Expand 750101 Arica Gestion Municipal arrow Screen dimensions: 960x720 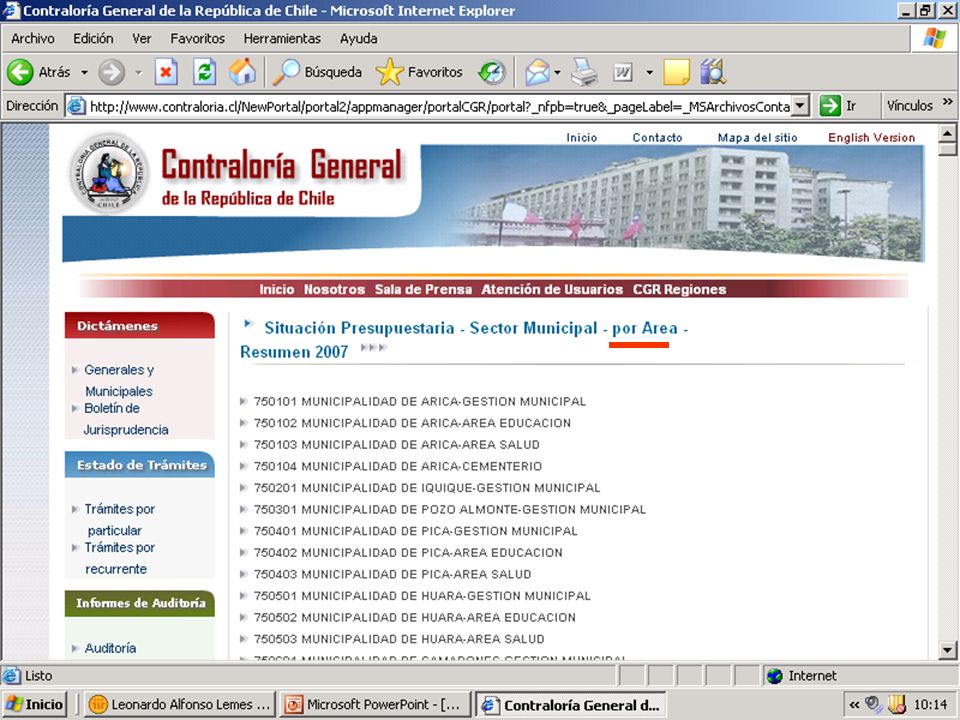coord(244,402)
